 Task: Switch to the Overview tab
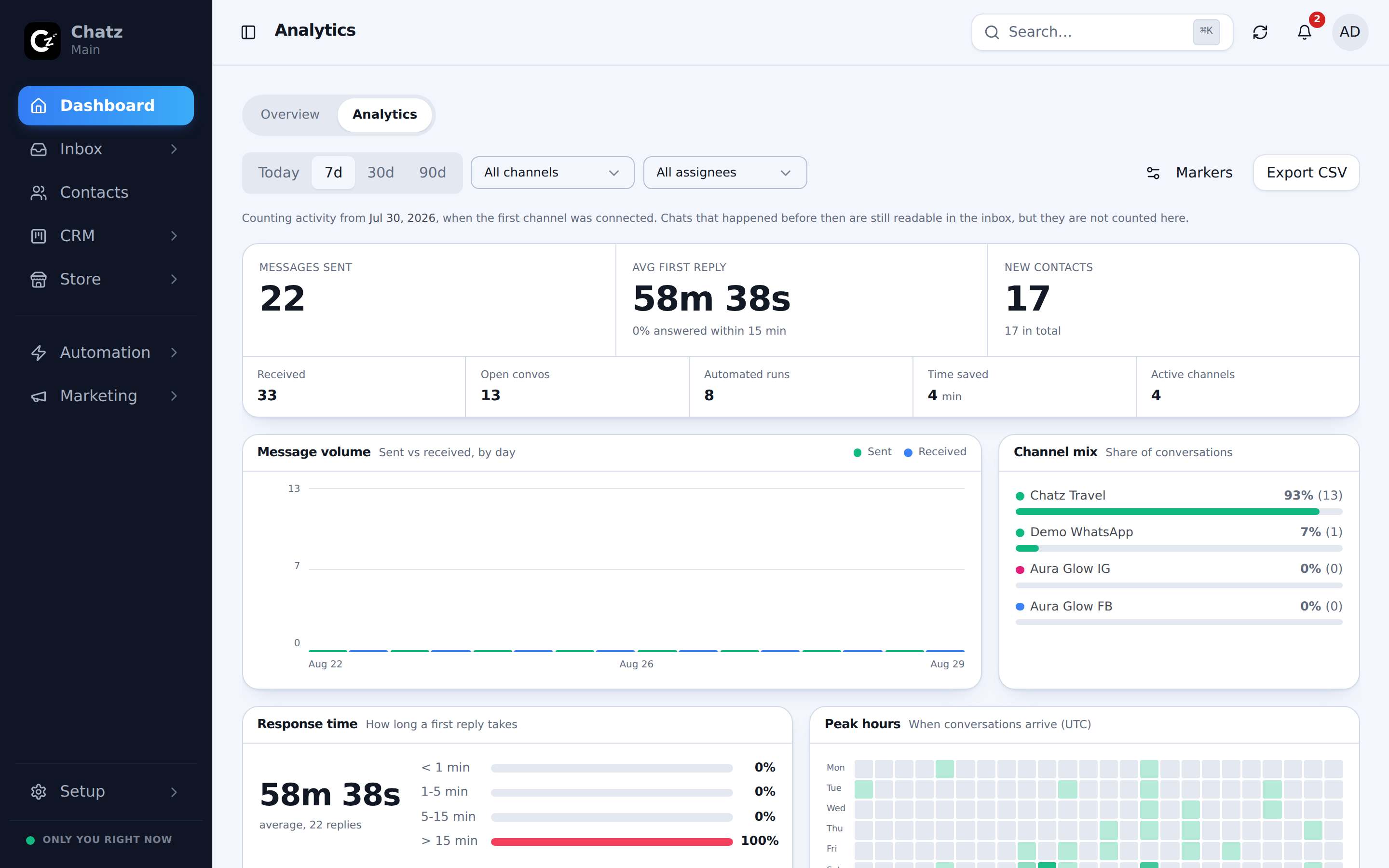click(290, 115)
